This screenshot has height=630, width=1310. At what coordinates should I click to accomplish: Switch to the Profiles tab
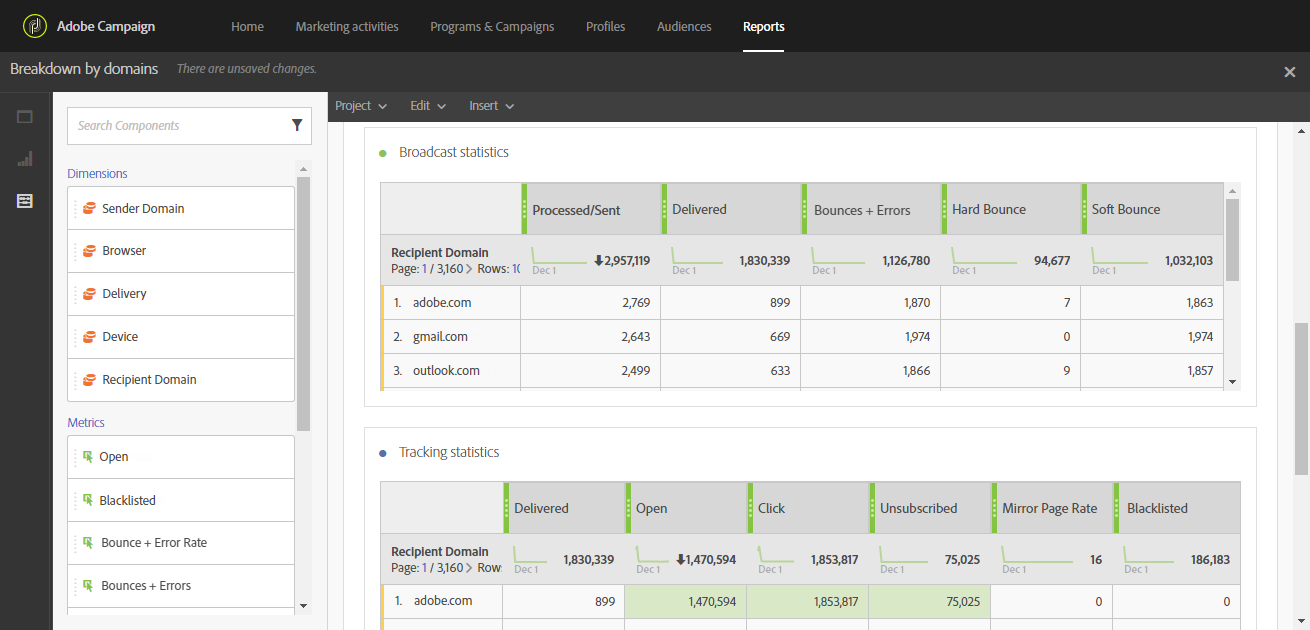point(605,27)
